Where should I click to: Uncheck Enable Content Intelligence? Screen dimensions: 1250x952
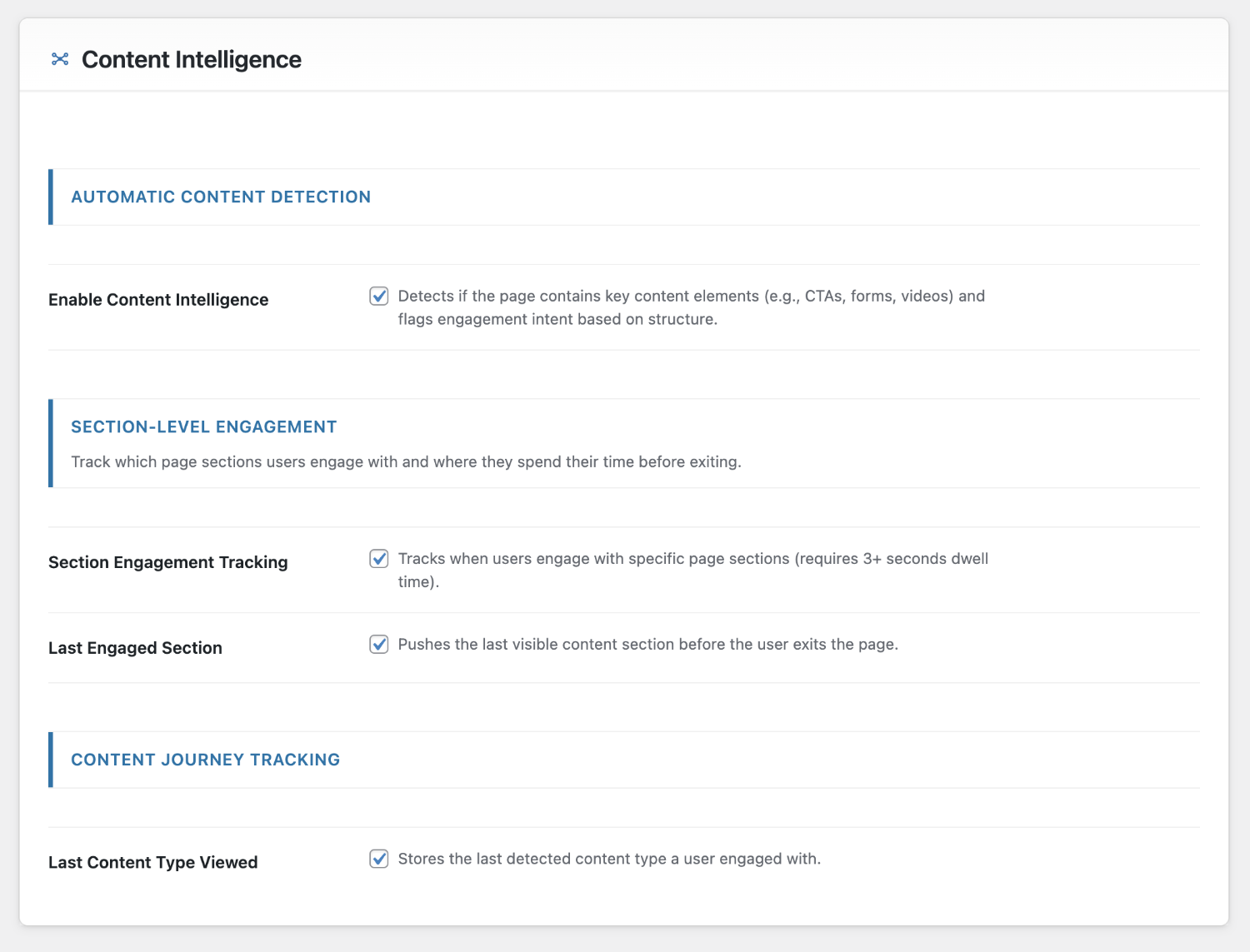(x=379, y=296)
